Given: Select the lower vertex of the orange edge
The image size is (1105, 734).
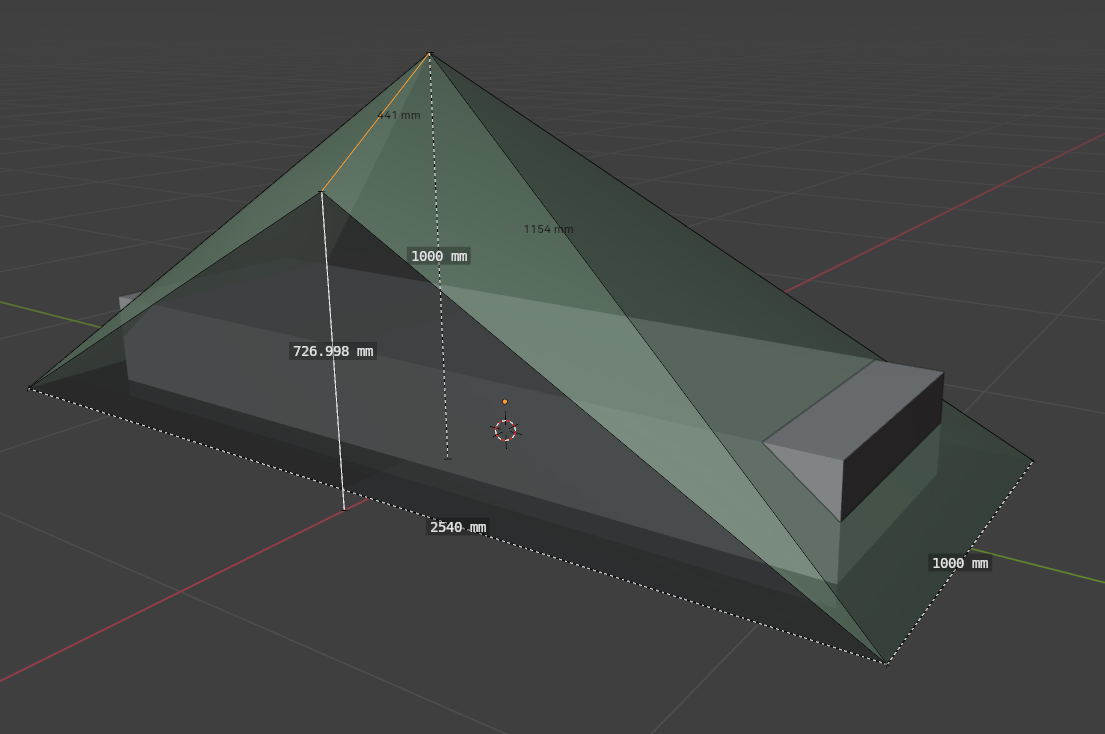Looking at the screenshot, I should (x=321, y=191).
